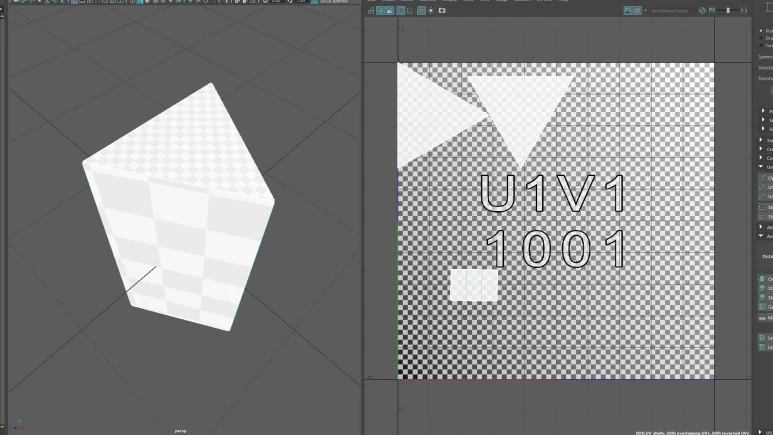This screenshot has width=773, height=435.
Task: Toggle the checker map tile icon
Action: [x=637, y=10]
